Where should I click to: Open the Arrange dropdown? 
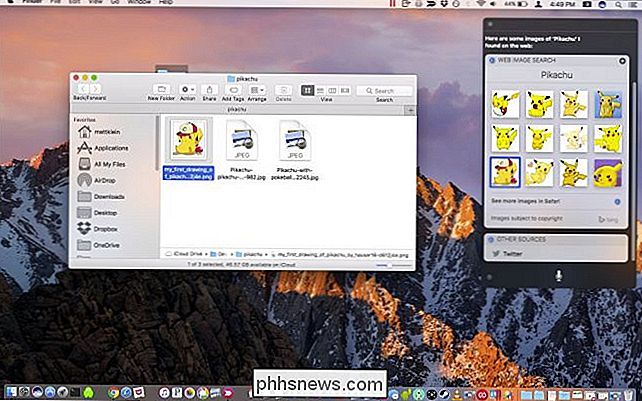[x=257, y=89]
